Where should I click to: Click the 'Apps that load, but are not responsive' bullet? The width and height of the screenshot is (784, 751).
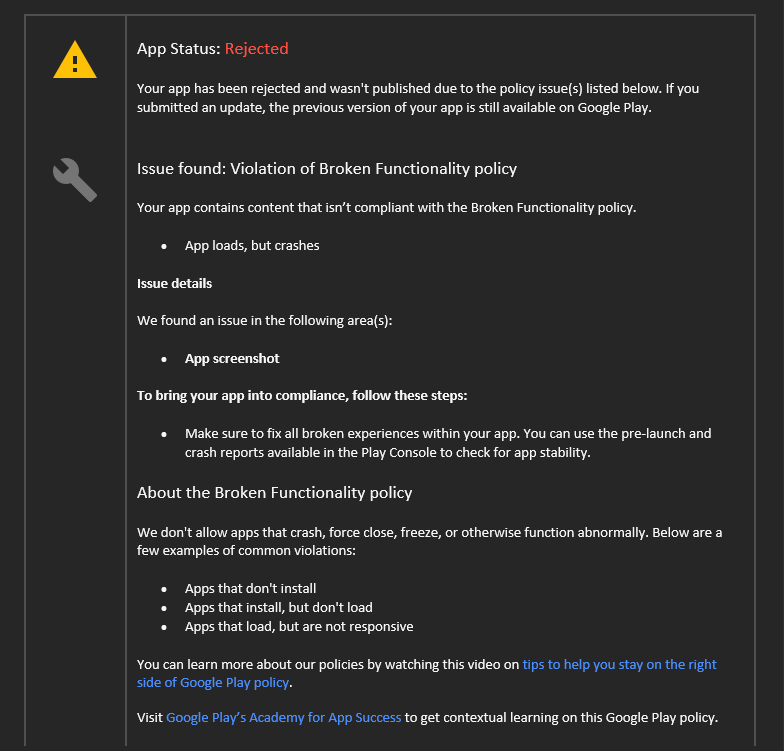pos(299,626)
